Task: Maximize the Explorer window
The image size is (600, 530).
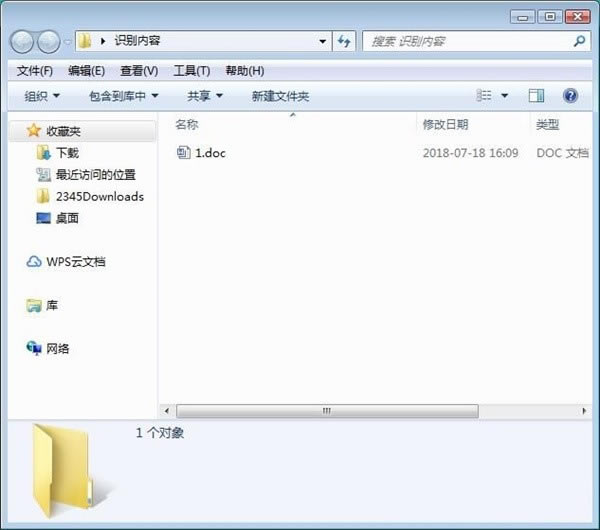Action: (550, 17)
